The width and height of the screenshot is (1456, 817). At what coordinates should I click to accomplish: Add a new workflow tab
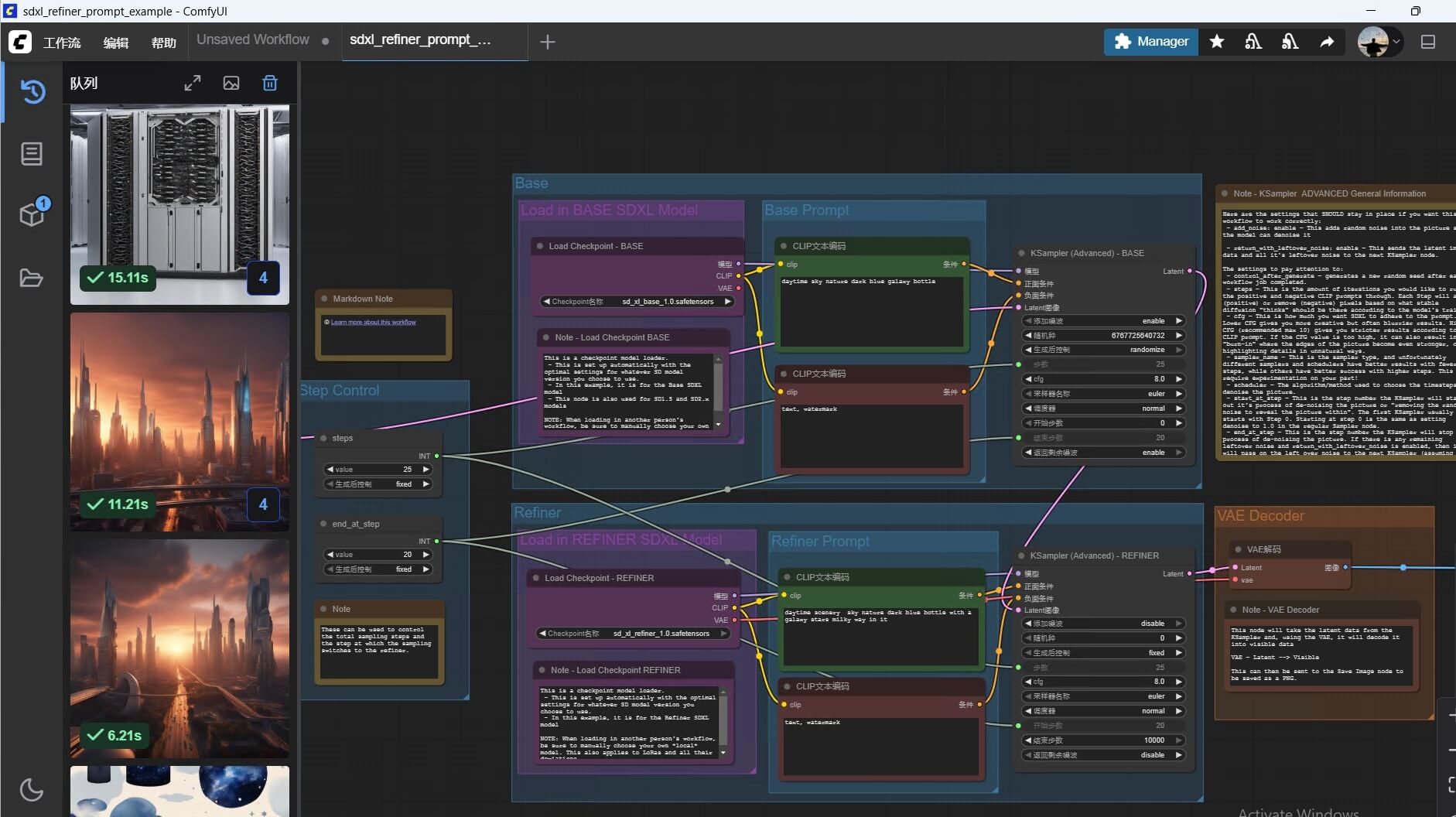548,42
